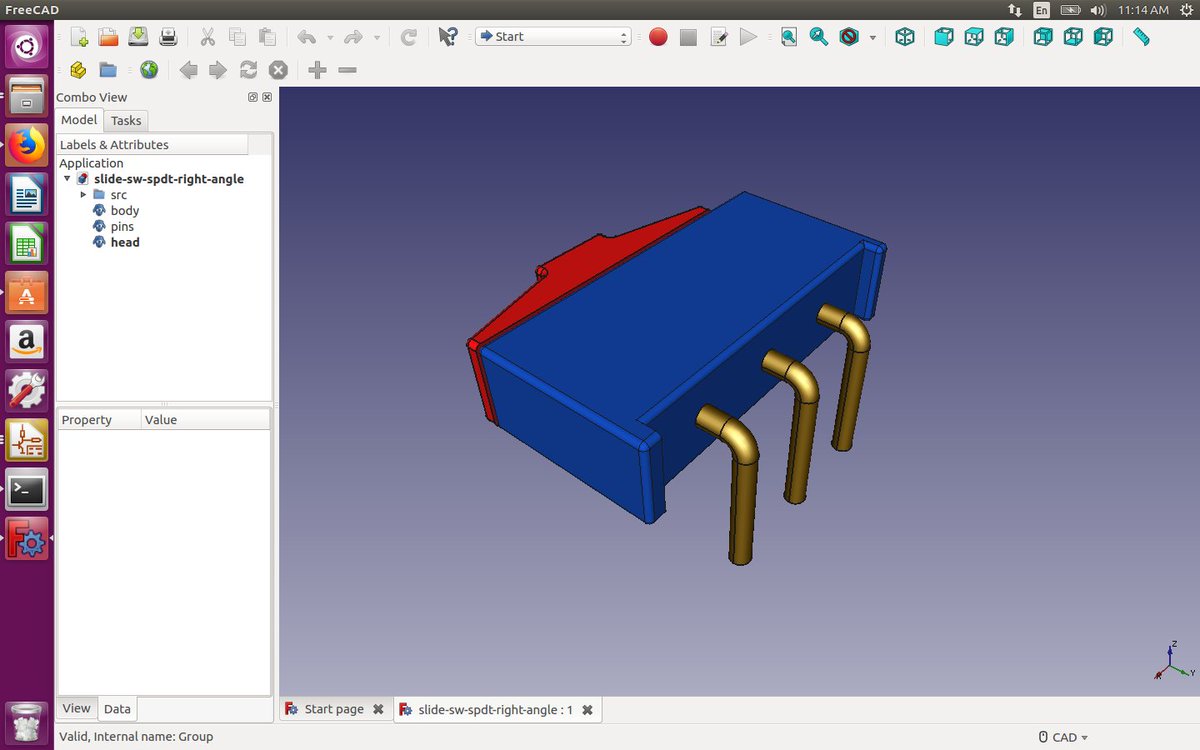Screen dimensions: 1200x750
Task: Select the Model tab
Action: pos(79,120)
